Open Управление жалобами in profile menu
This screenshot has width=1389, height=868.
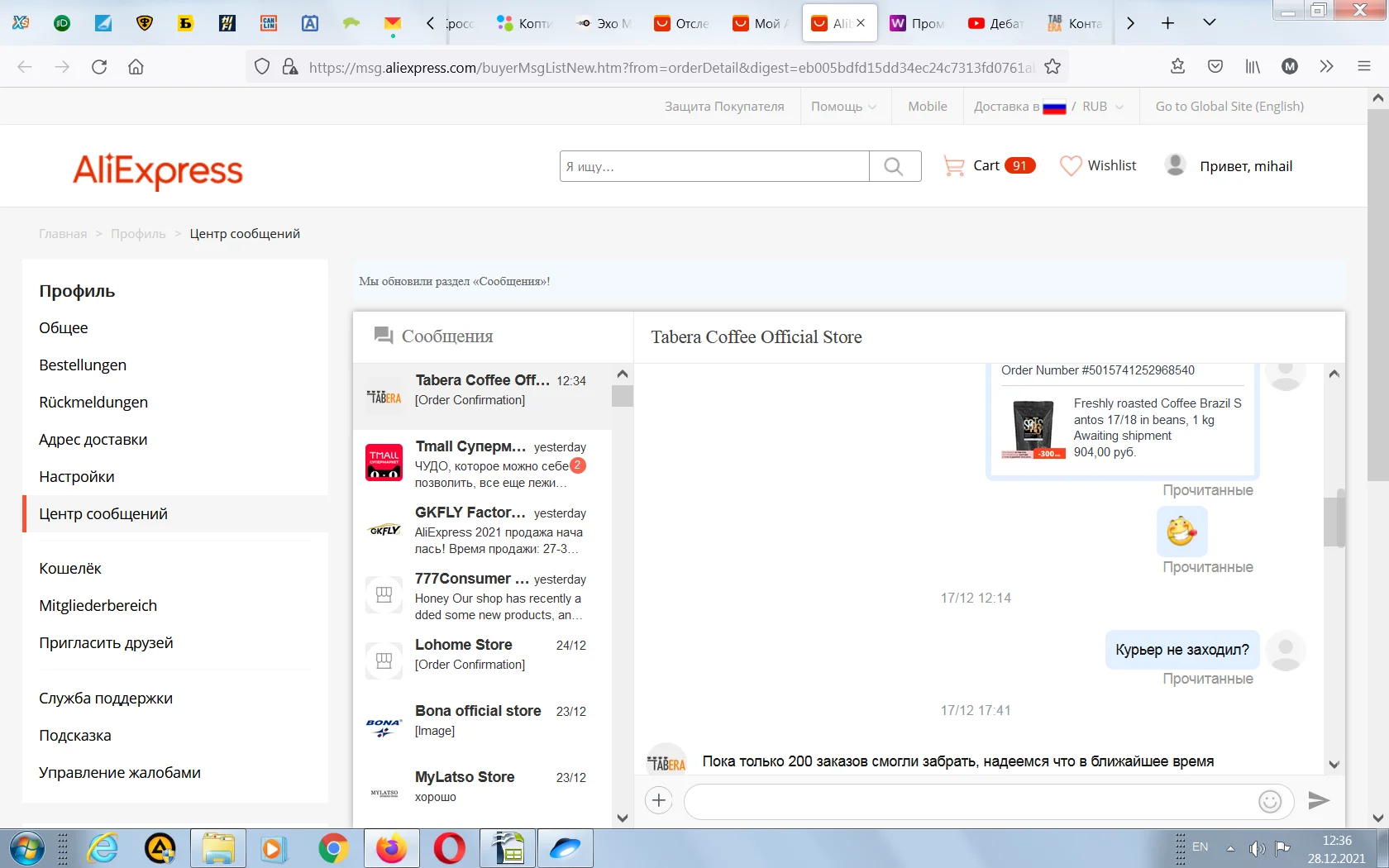click(x=120, y=773)
